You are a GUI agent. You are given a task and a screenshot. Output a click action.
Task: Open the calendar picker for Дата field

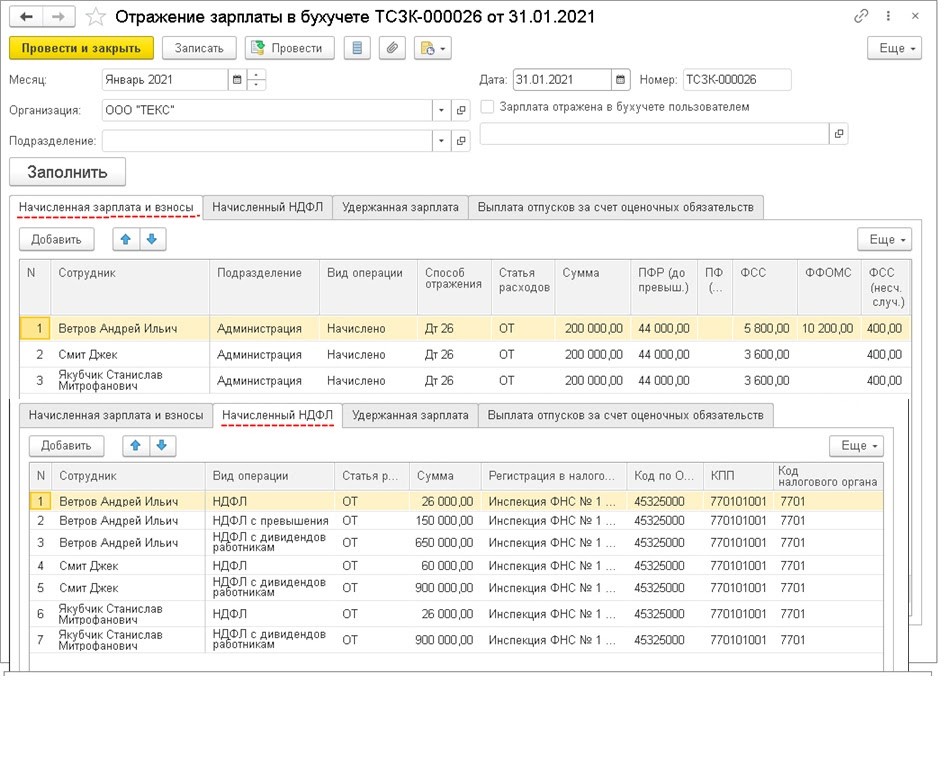621,80
